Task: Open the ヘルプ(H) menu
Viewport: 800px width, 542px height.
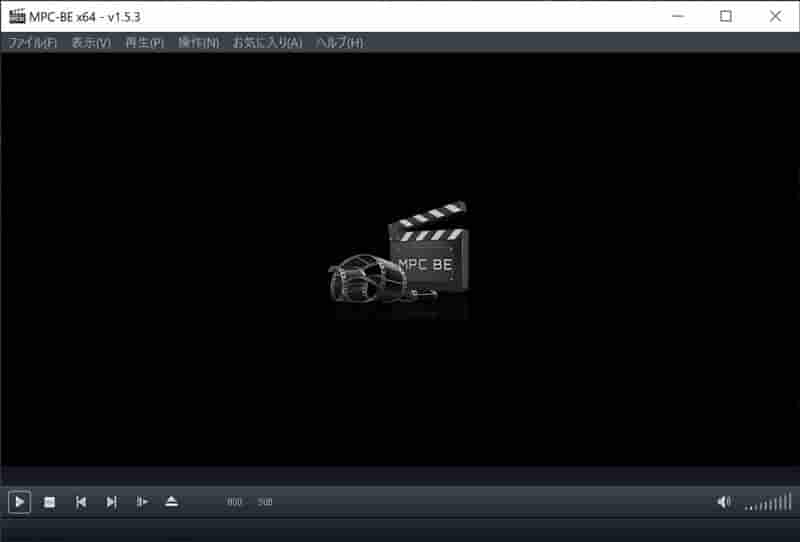Action: click(339, 43)
